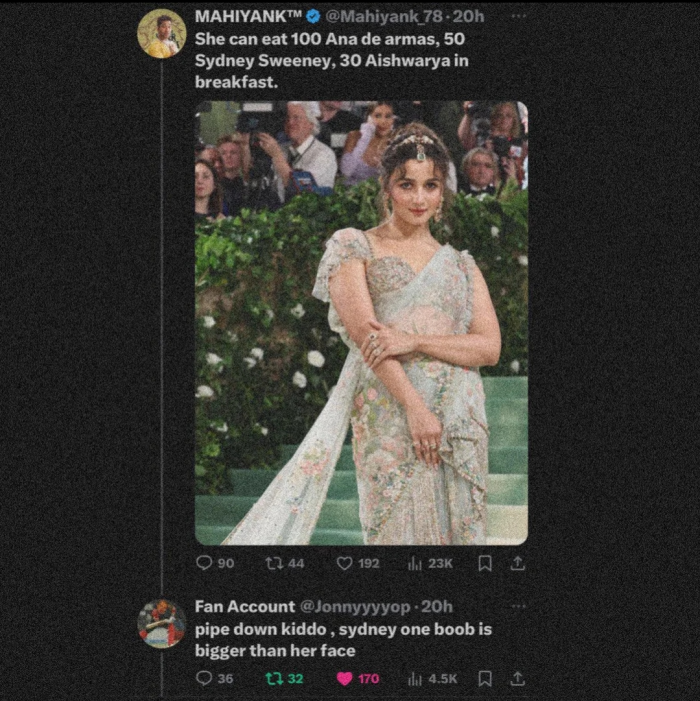Image resolution: width=700 pixels, height=701 pixels.
Task: Click the Fan Account display name
Action: pos(244,606)
